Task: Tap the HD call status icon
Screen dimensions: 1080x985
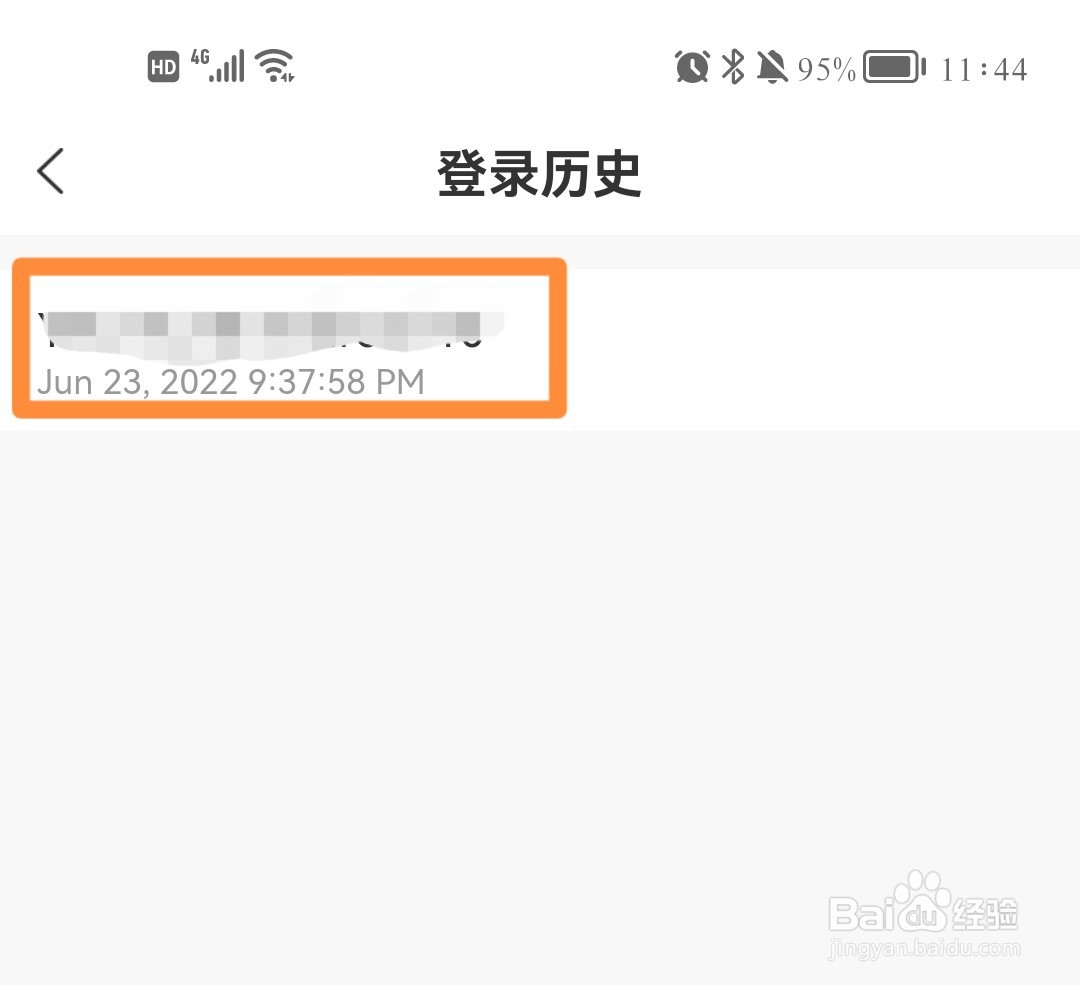Action: 163,67
